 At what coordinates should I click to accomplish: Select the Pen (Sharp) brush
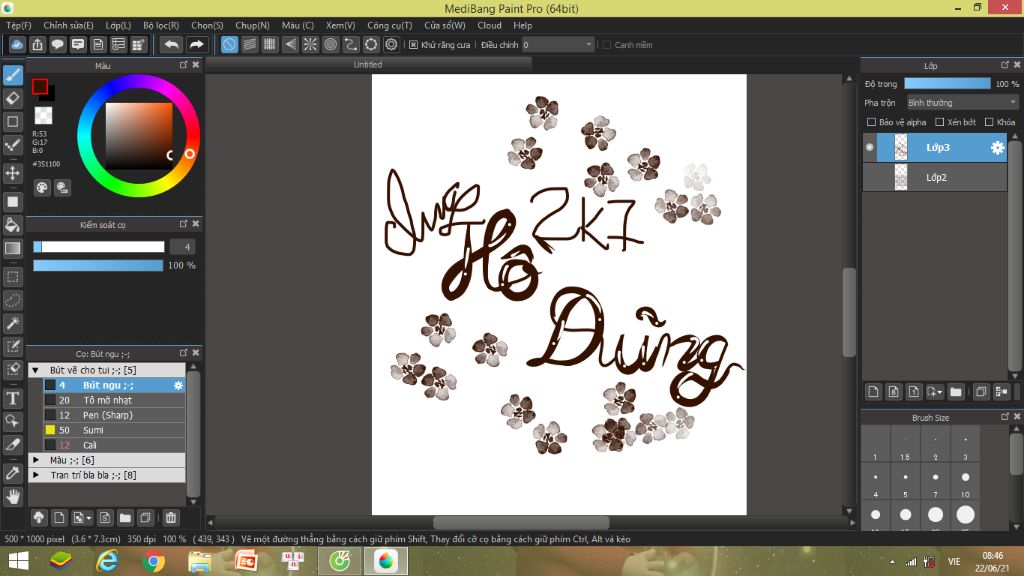coord(114,415)
